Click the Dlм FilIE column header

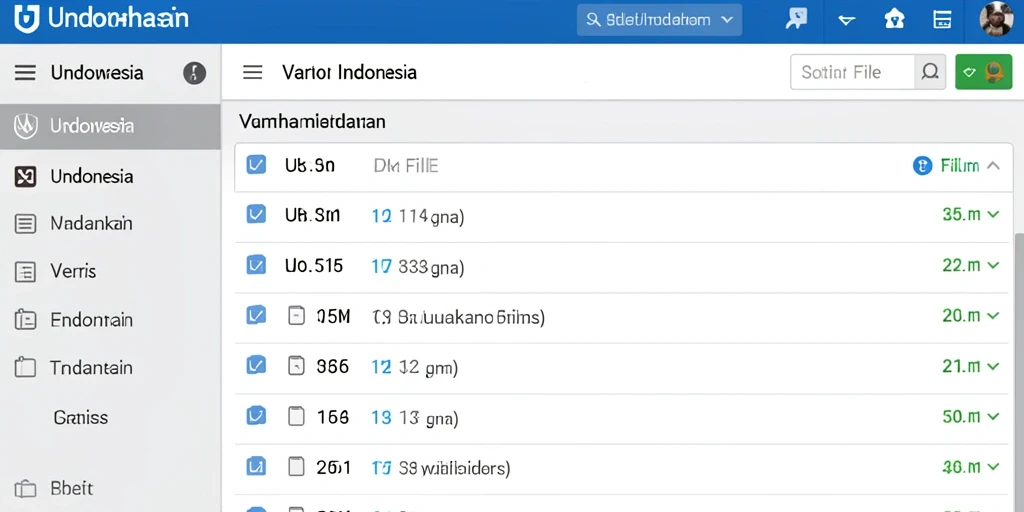406,166
